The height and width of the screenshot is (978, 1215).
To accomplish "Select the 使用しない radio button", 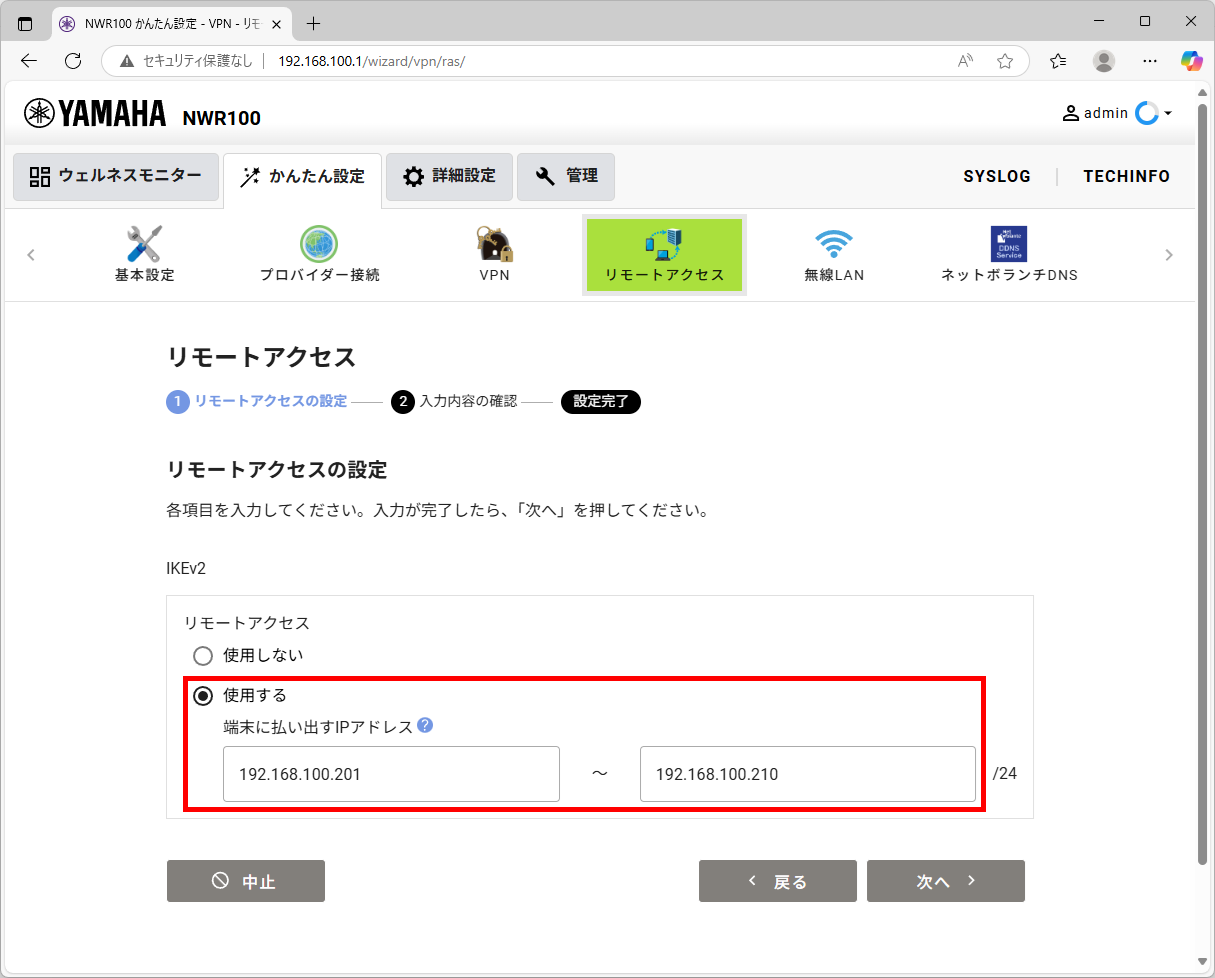I will [x=203, y=656].
